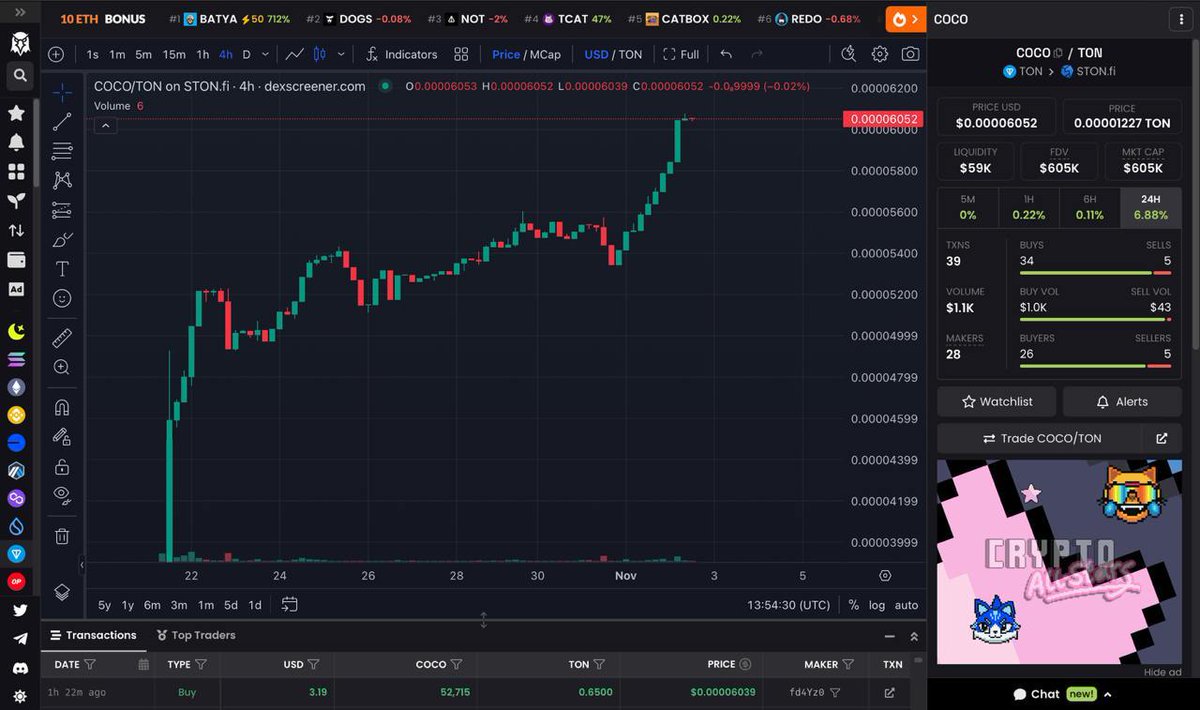1200x710 pixels.
Task: Select the Transactions tab
Action: point(93,635)
